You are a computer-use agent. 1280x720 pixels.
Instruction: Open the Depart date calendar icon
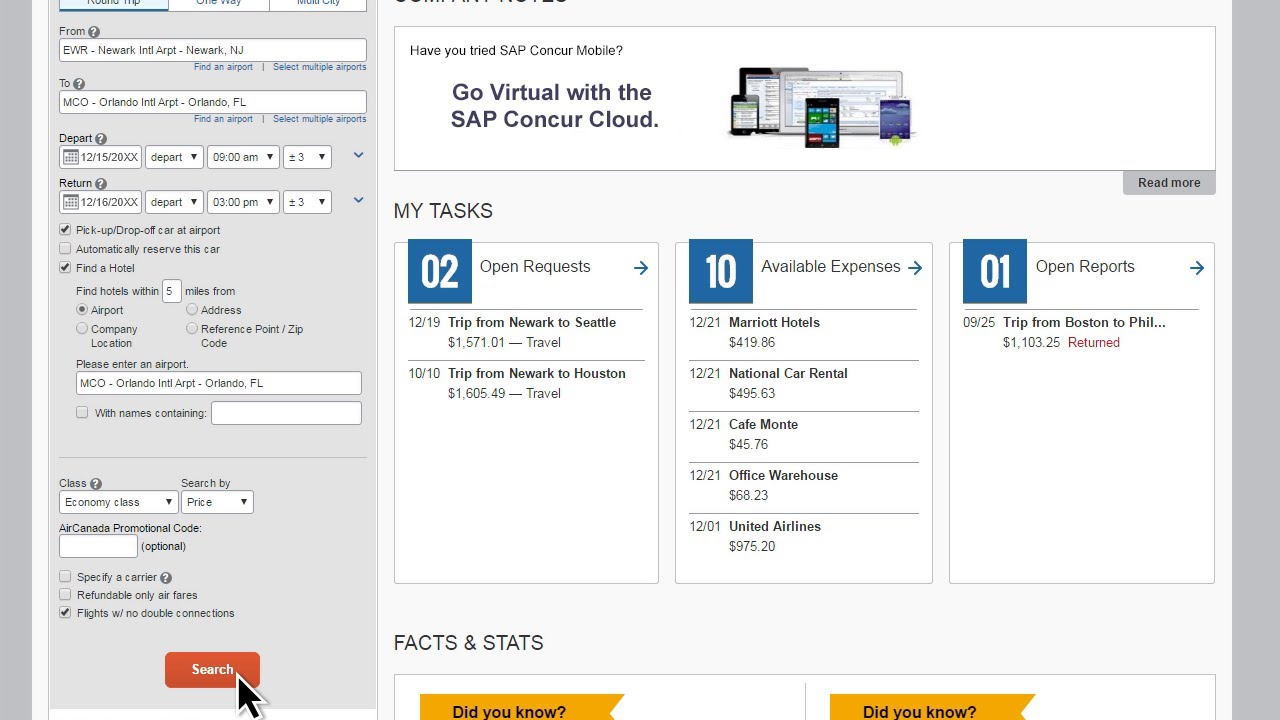point(70,157)
